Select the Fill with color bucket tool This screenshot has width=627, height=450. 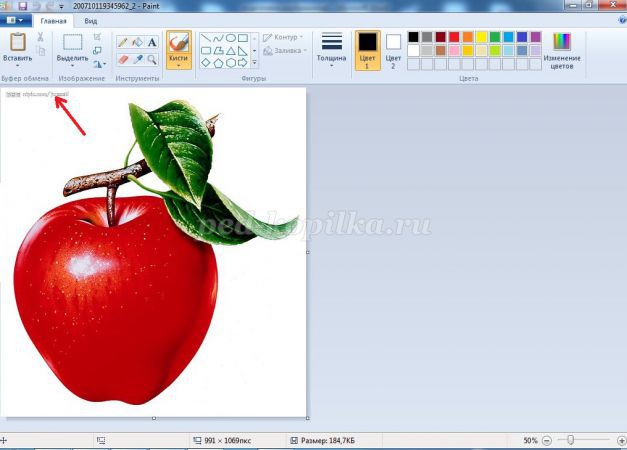[x=137, y=42]
